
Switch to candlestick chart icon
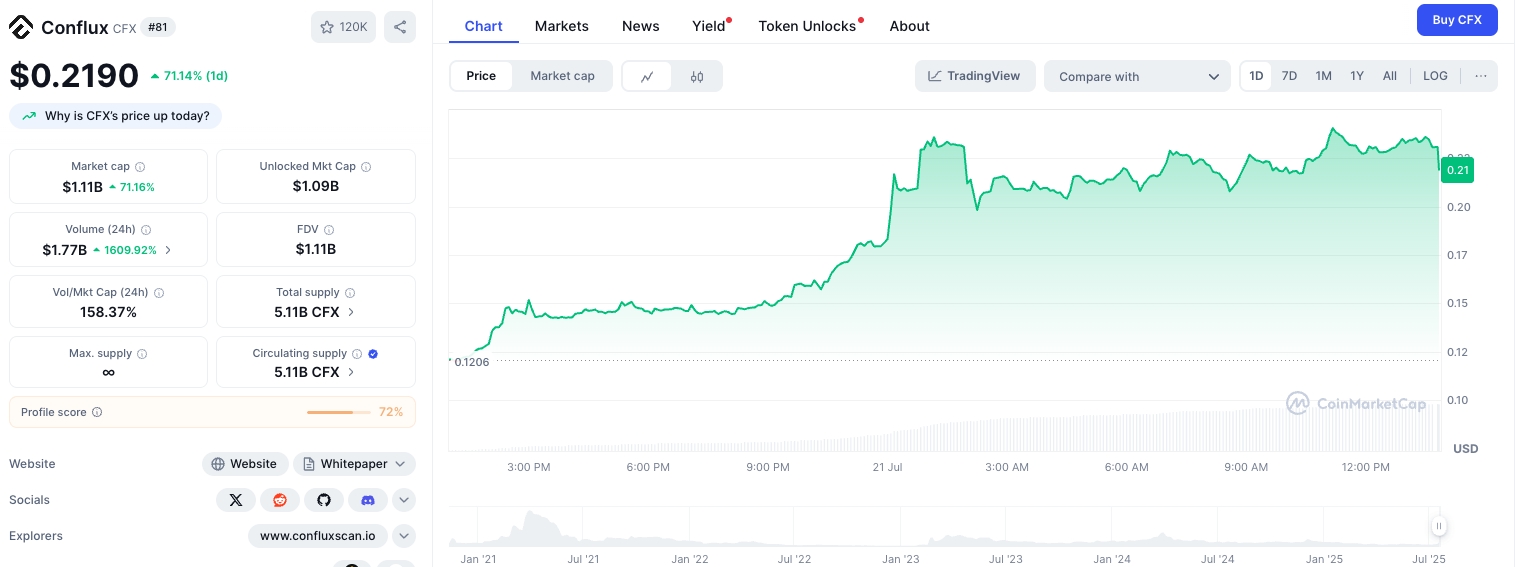click(x=697, y=76)
